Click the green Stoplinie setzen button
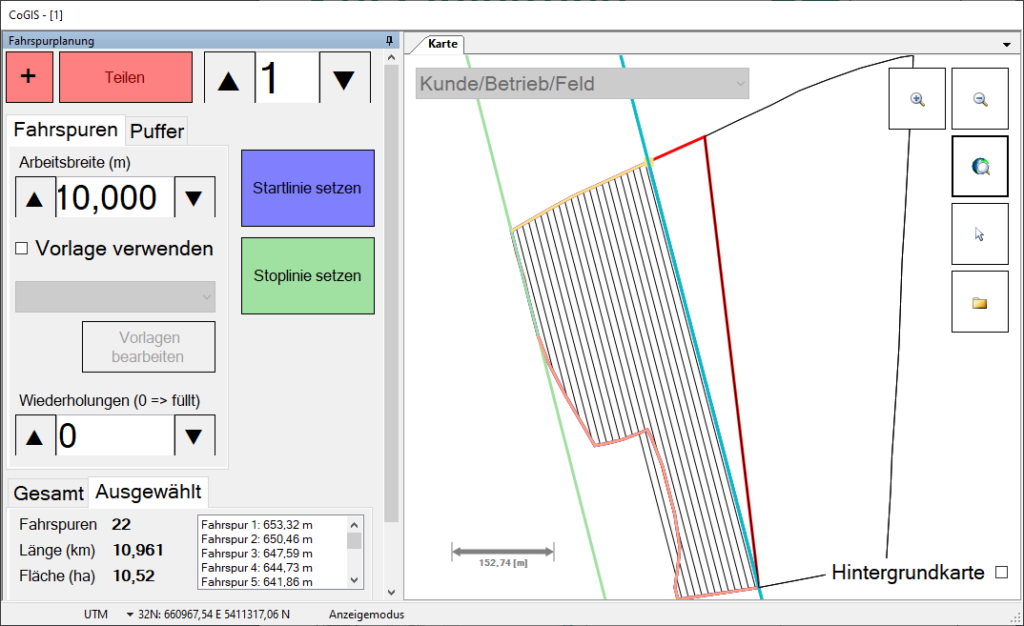The height and width of the screenshot is (626, 1024). (x=307, y=276)
